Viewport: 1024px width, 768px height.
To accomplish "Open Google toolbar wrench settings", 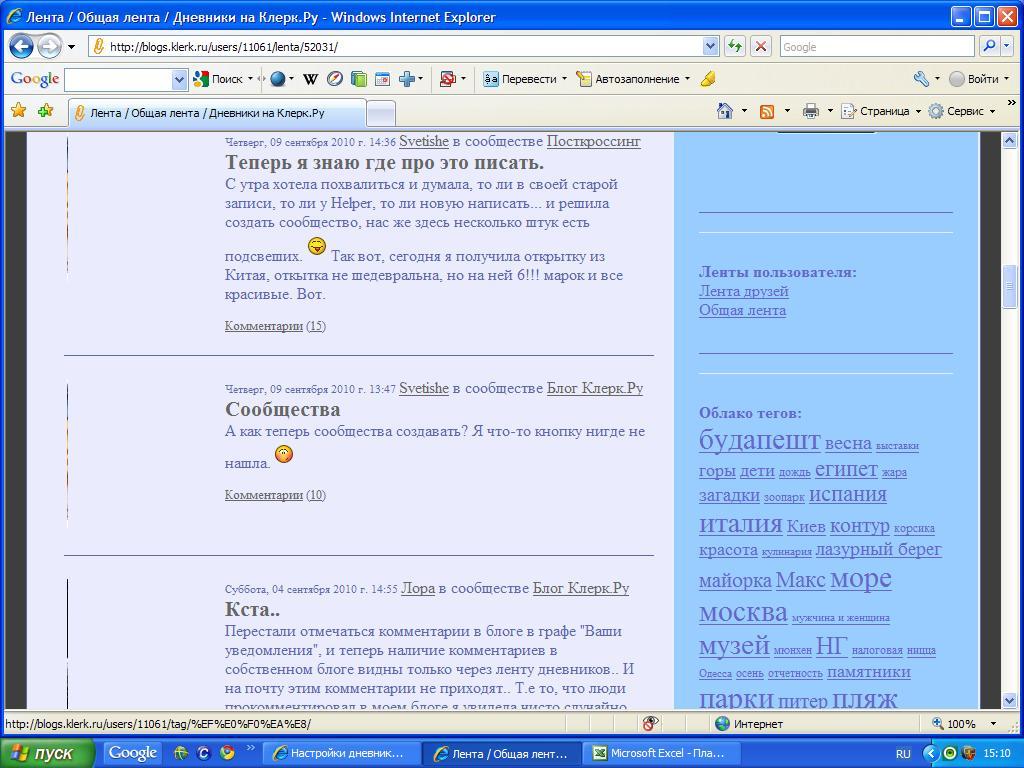I will click(921, 79).
